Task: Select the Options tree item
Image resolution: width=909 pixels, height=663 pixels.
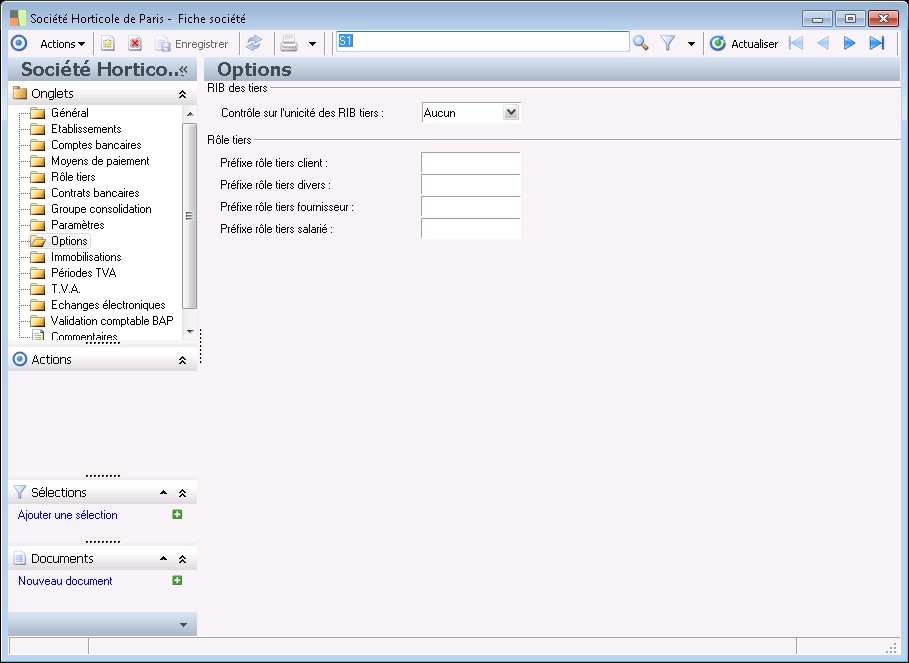Action: click(x=69, y=241)
